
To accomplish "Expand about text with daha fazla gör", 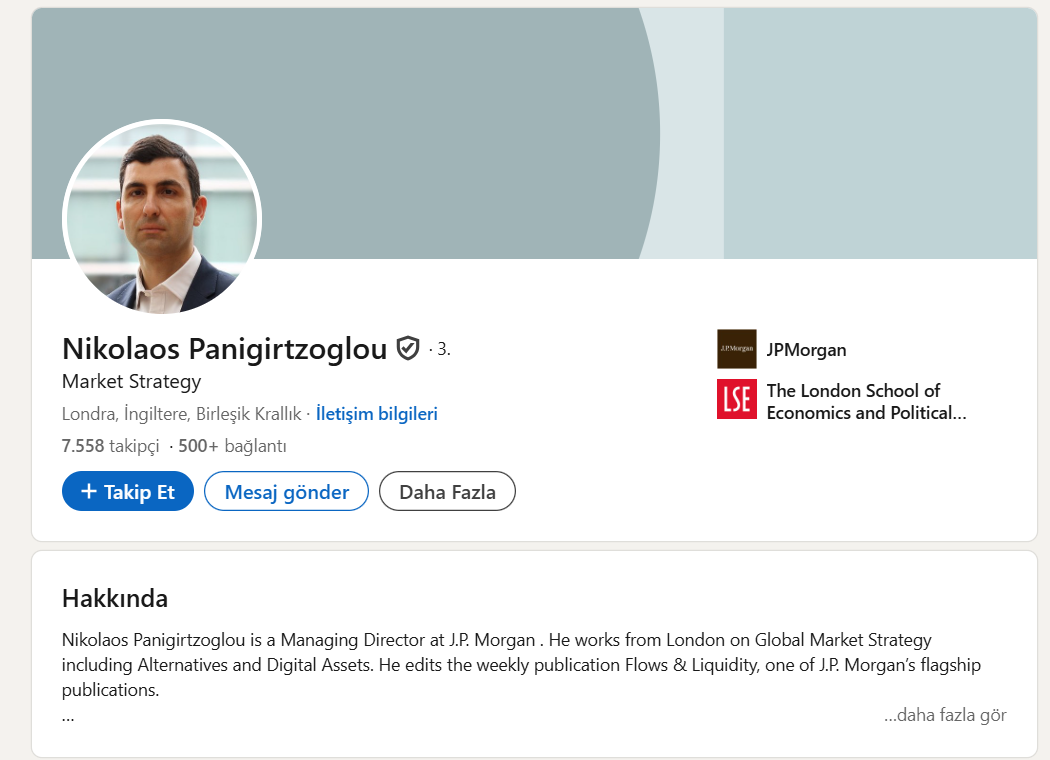I will coord(945,715).
